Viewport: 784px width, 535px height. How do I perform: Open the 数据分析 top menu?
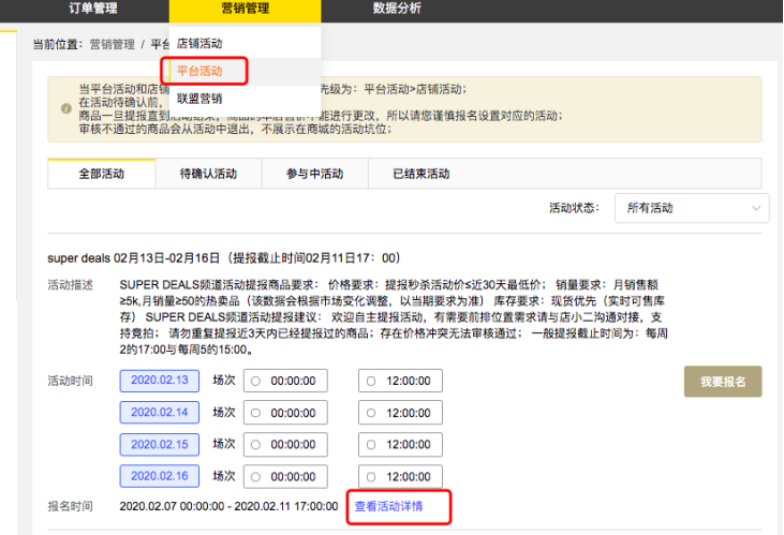[x=397, y=8]
